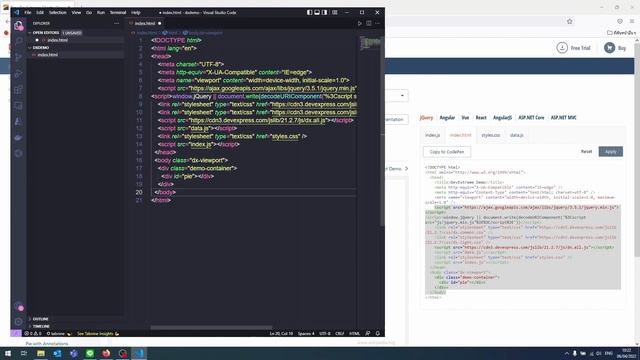Click the Run file play icon in editor
Viewport: 640px width, 360px height.
click(x=360, y=23)
